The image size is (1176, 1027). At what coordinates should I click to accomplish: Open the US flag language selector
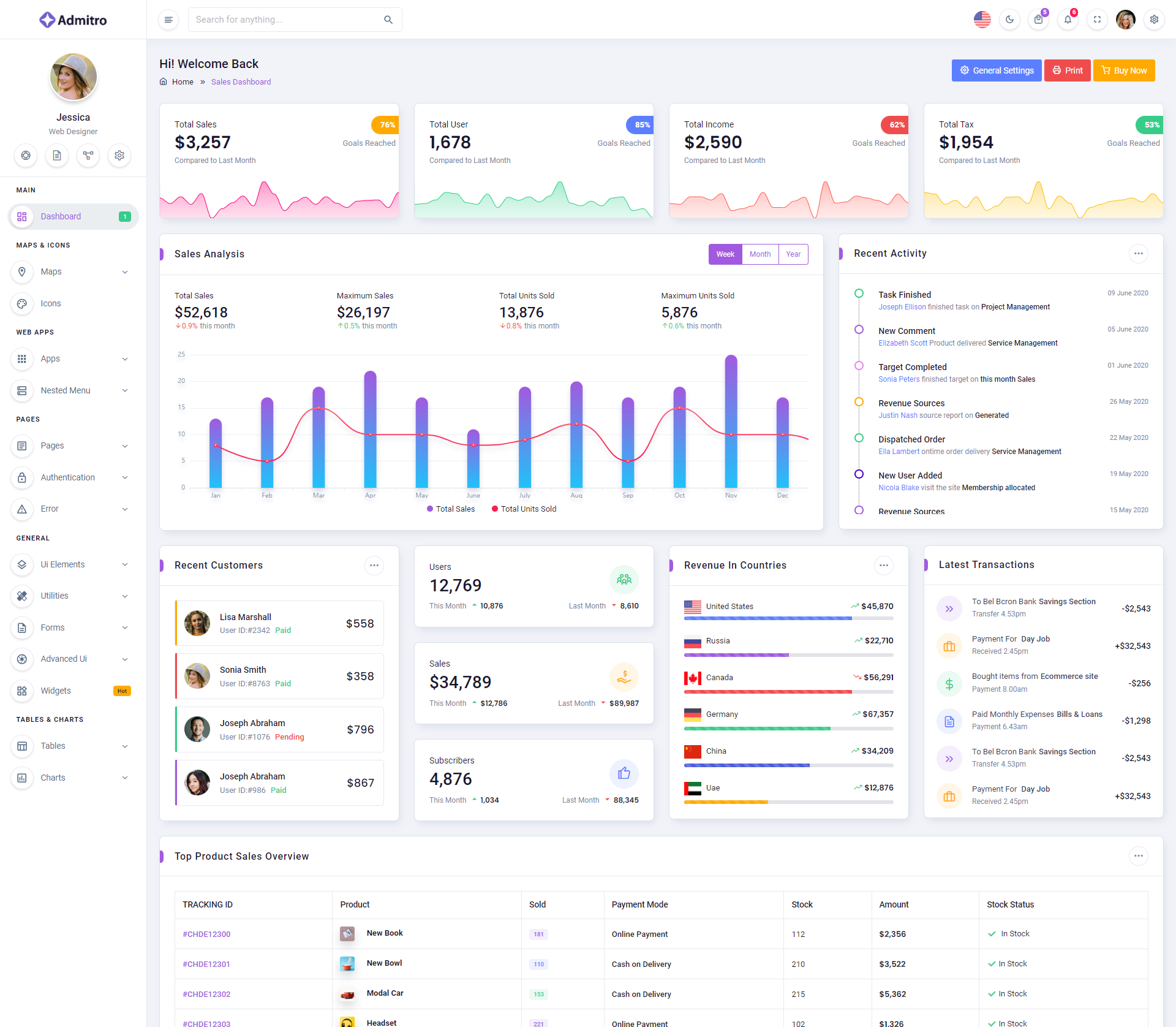pyautogui.click(x=982, y=20)
